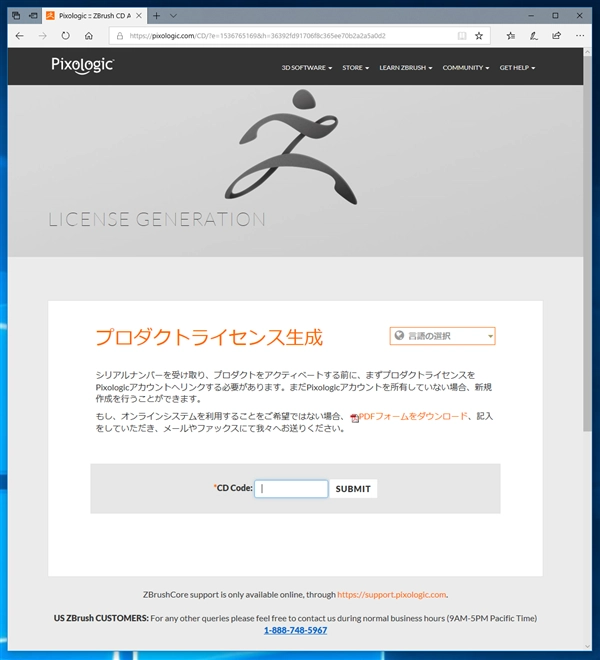
Task: Set these tabs aside
Action: (x=33, y=16)
